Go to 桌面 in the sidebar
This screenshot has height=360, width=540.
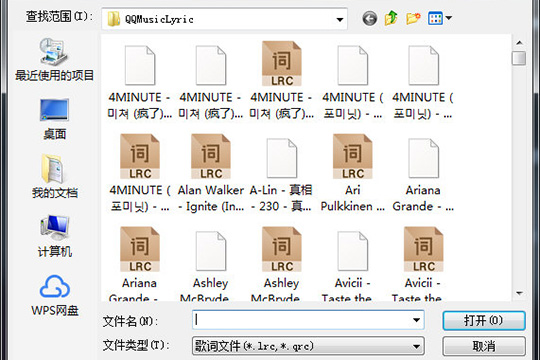(54, 120)
